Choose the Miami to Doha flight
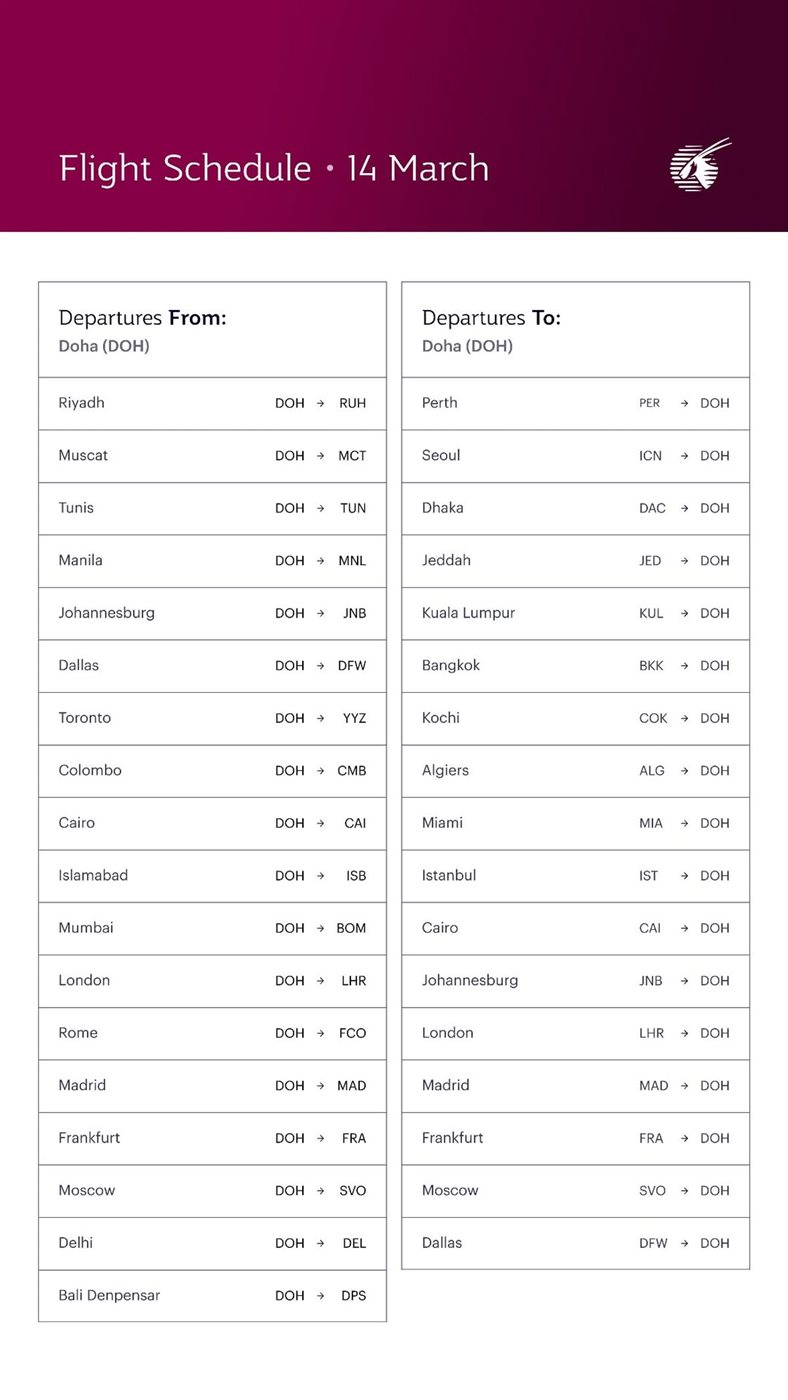 [x=575, y=823]
